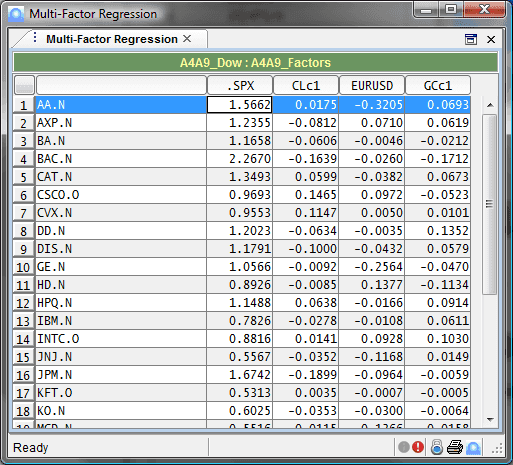This screenshot has width=513, height=465.
Task: Select row header 4
Action: coord(23,159)
